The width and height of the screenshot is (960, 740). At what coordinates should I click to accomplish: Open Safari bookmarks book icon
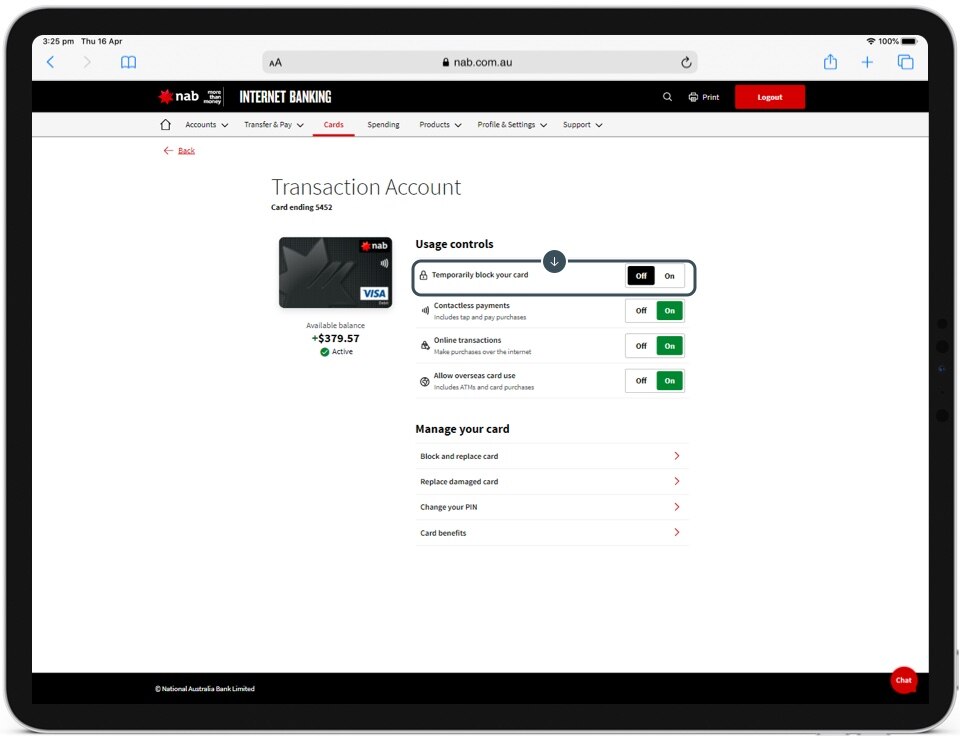(x=128, y=62)
